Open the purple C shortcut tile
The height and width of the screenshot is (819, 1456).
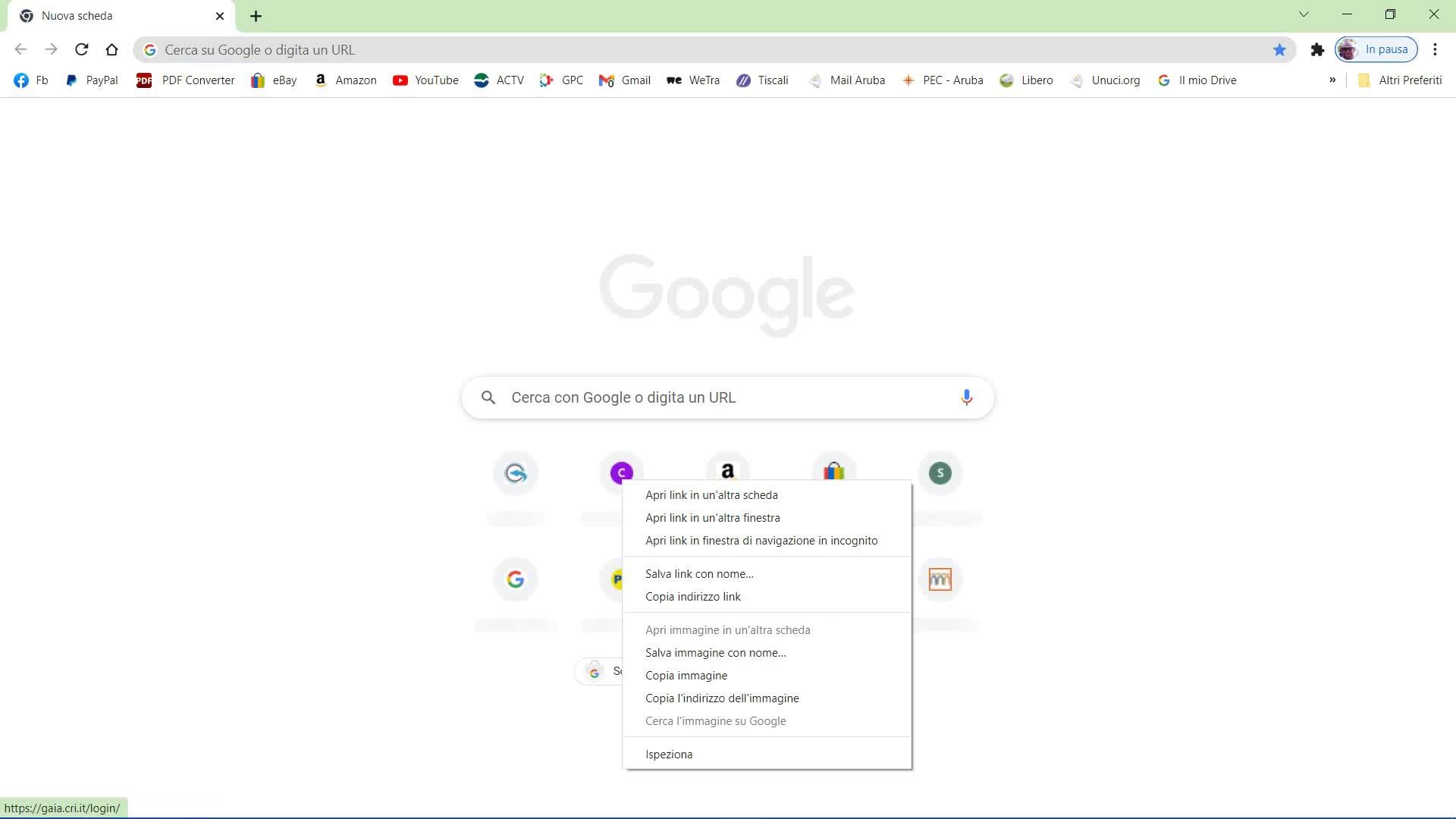[x=622, y=472]
